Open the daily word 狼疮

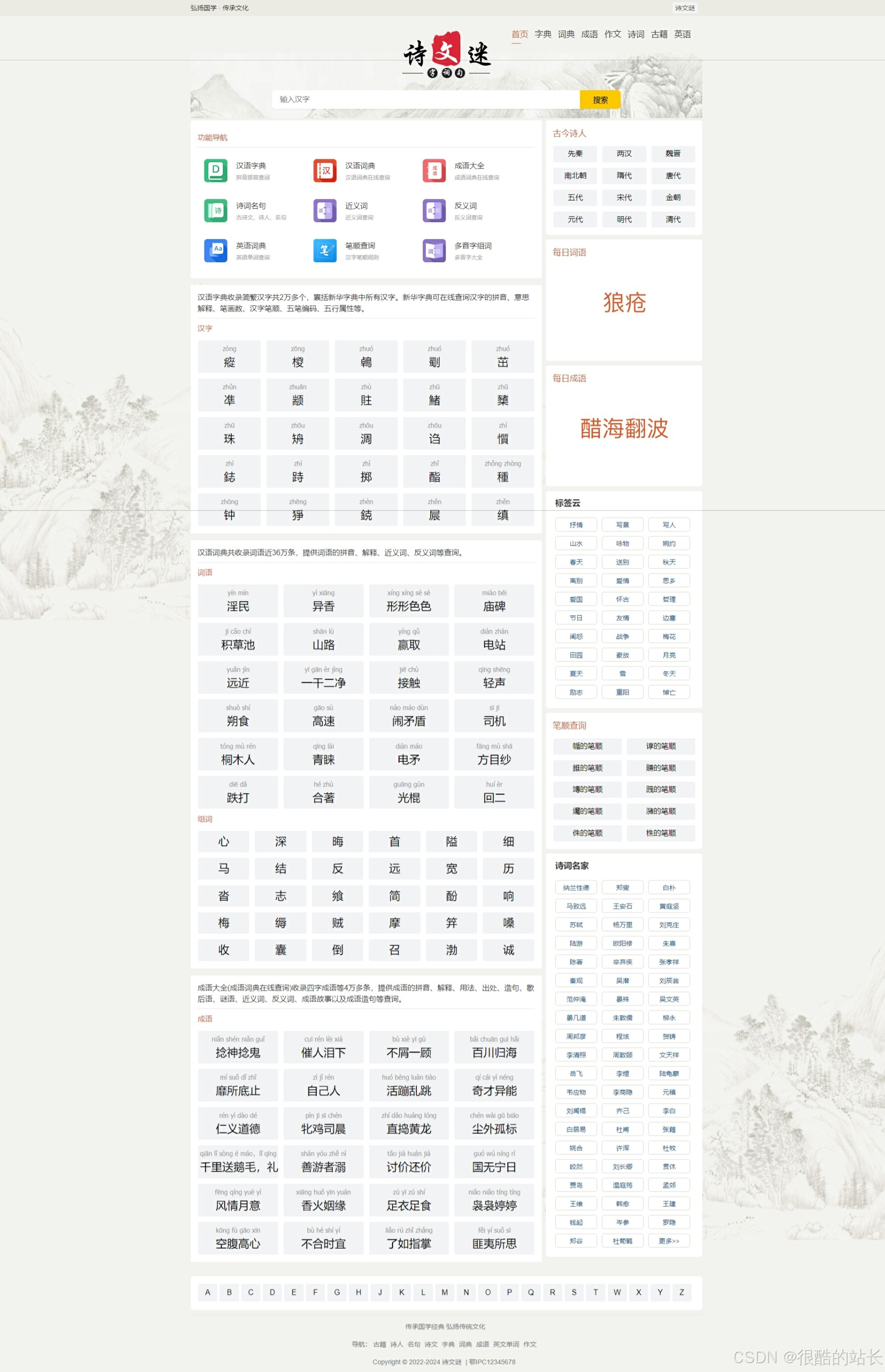click(624, 303)
